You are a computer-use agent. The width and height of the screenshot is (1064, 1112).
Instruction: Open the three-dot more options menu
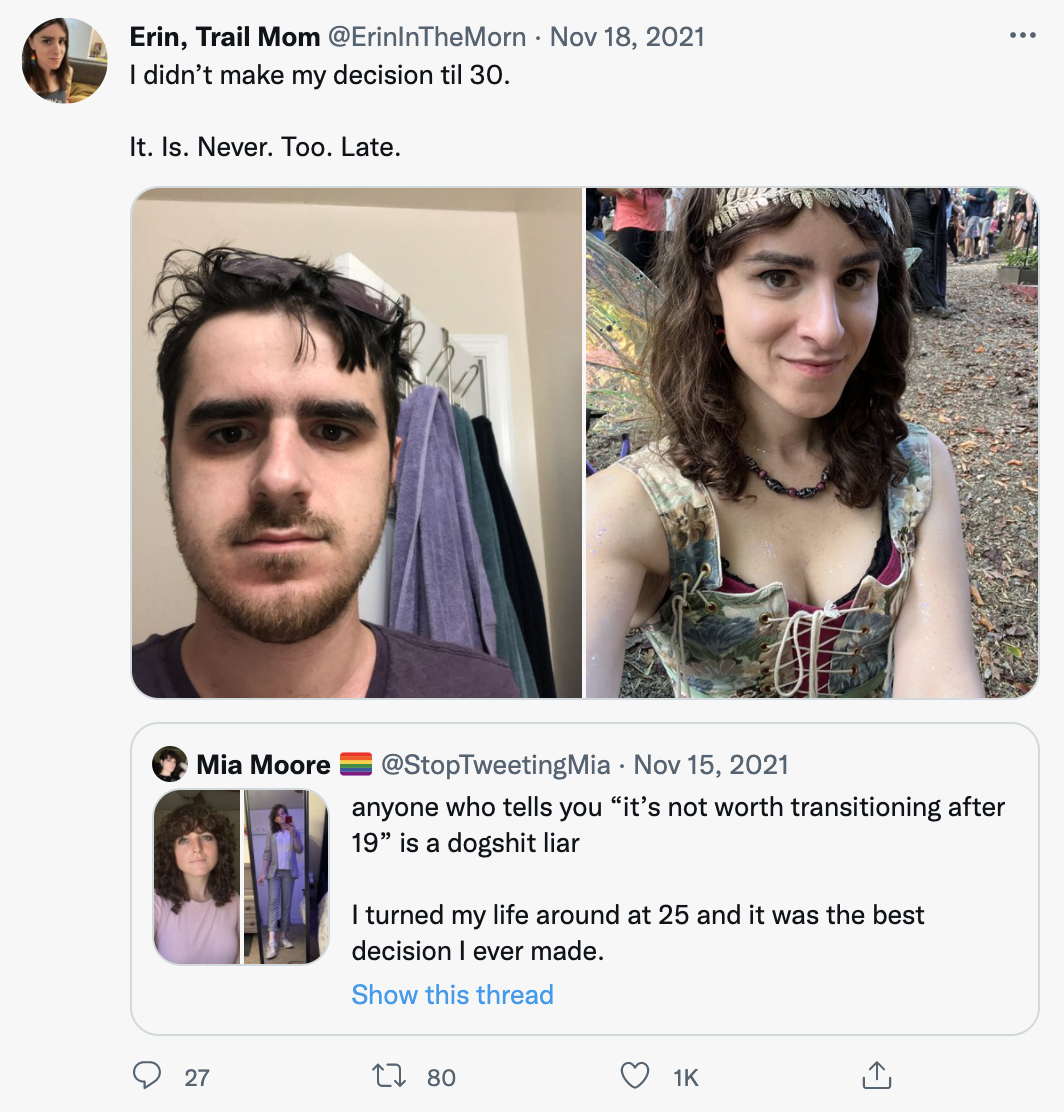pyautogui.click(x=1022, y=37)
